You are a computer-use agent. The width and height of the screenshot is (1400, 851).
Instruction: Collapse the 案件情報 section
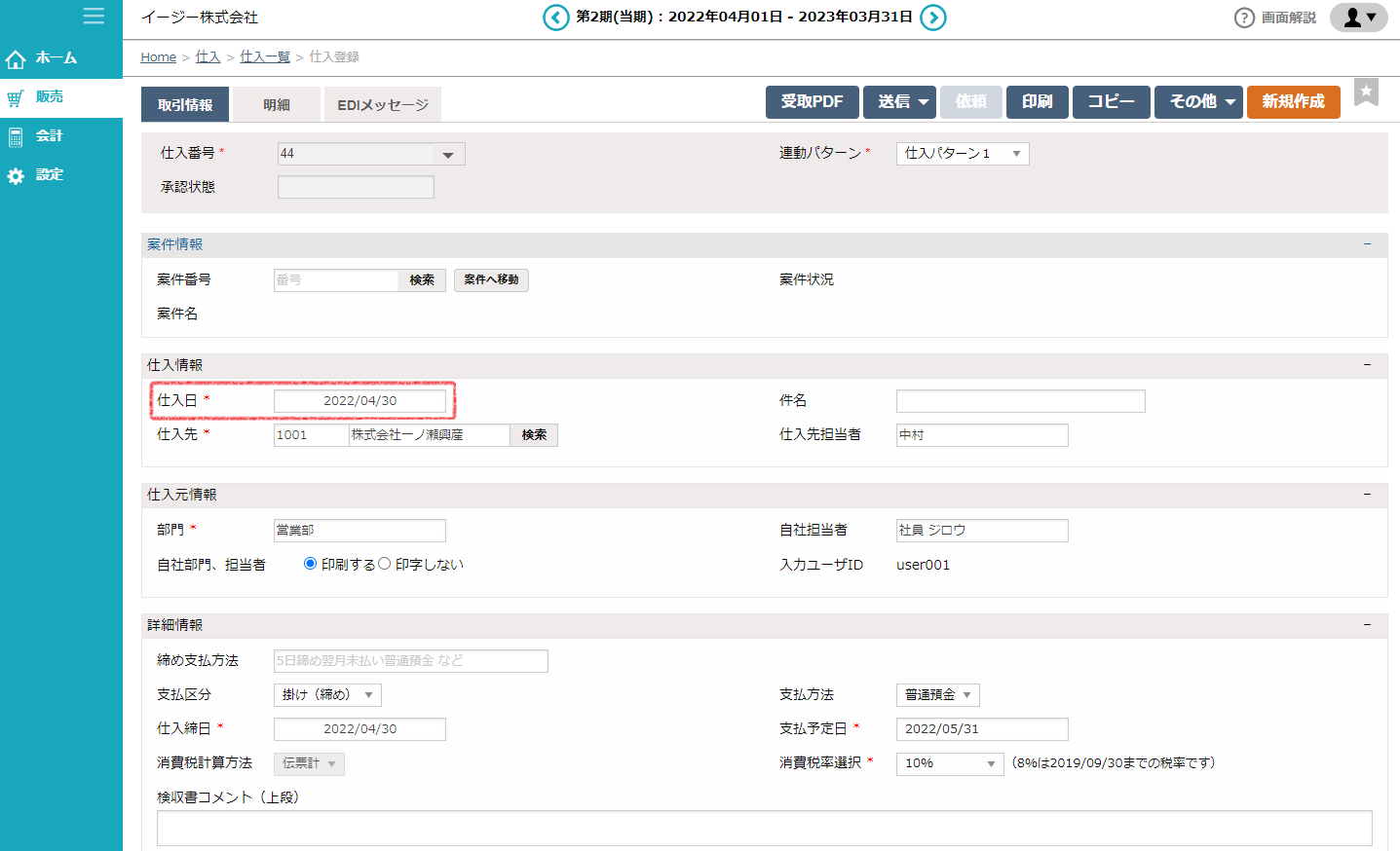tap(1367, 244)
